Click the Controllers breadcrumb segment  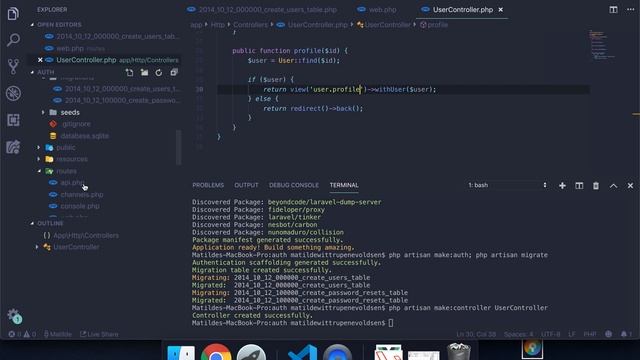tap(250, 25)
